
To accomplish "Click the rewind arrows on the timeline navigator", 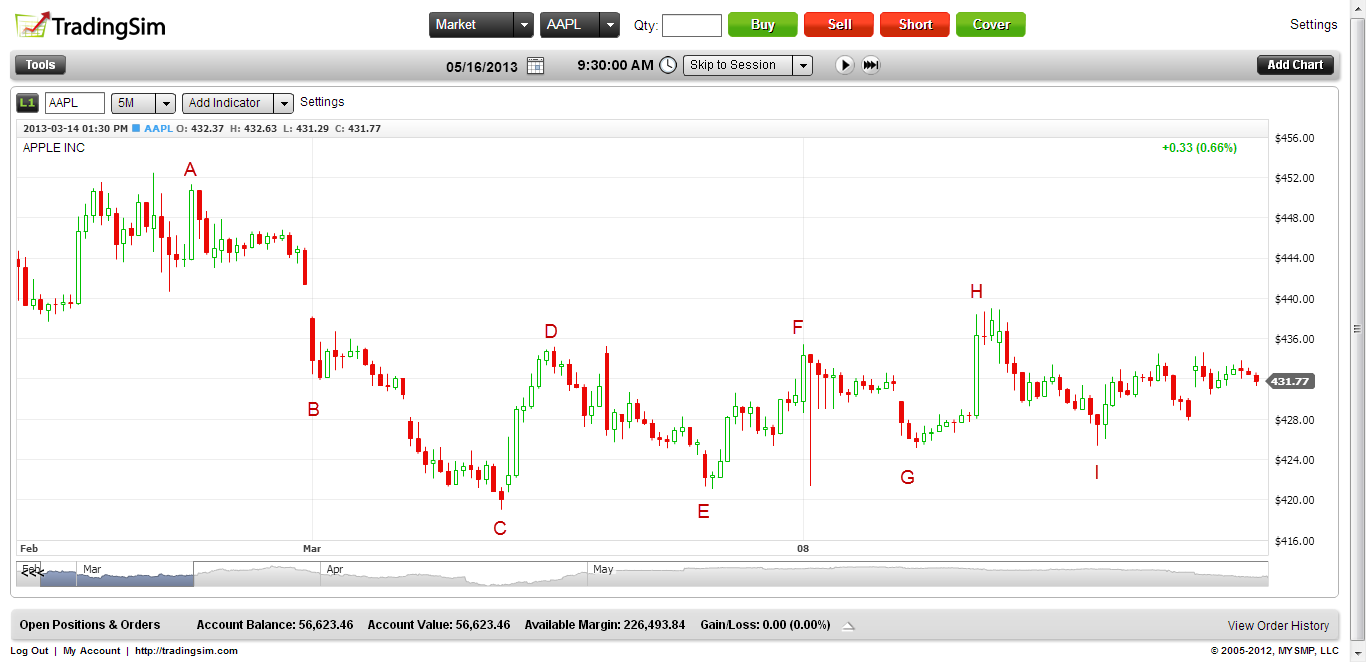I will [x=32, y=572].
